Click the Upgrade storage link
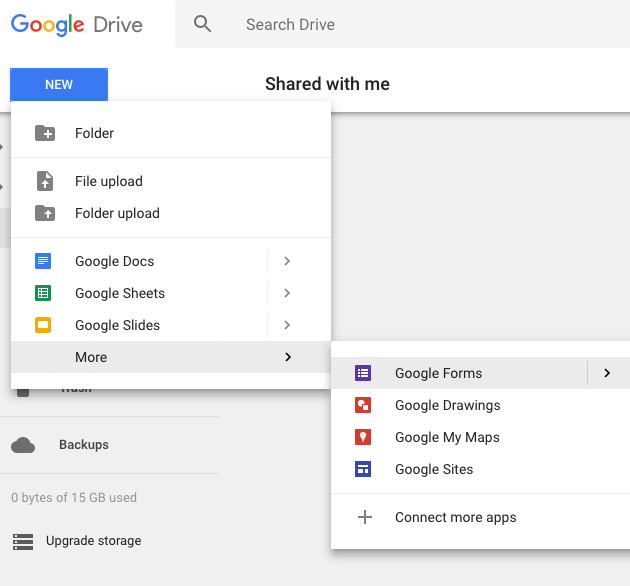Screen dimensions: 630x586 coord(93,541)
